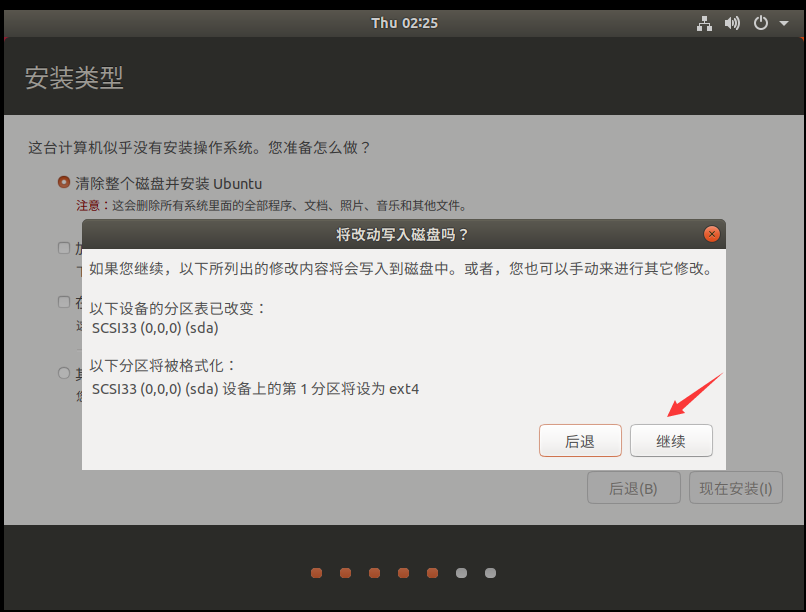Click text SCSI33 (0,0,0) (sda) device line
806x612 pixels.
pos(155,328)
